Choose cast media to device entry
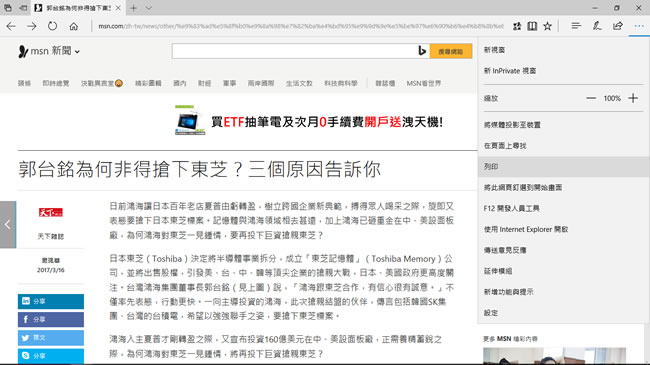This screenshot has height=365, width=650. 564,125
